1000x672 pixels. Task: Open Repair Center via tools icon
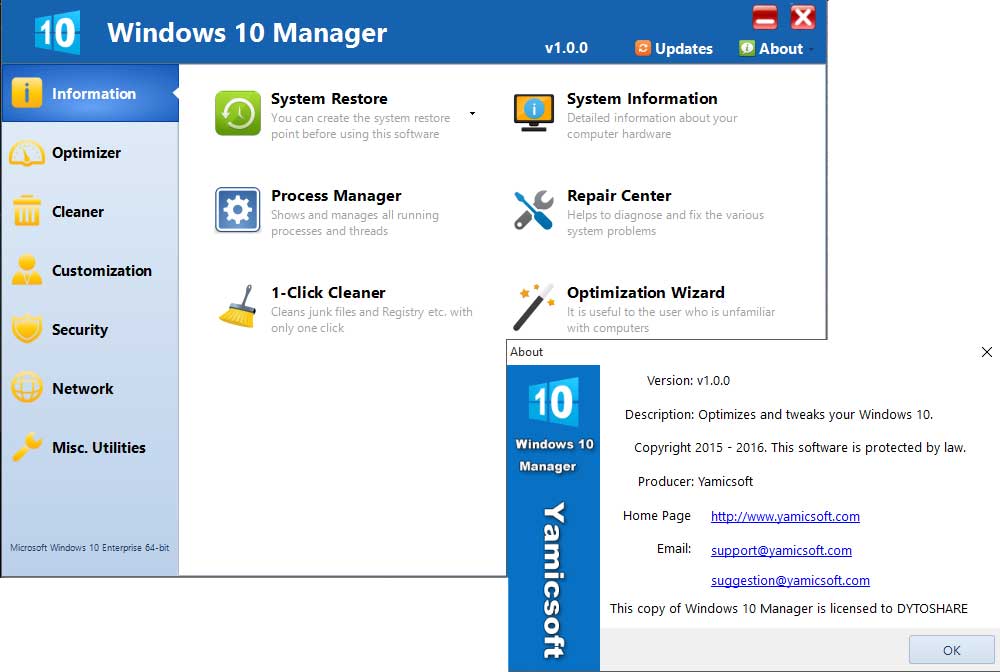[534, 210]
